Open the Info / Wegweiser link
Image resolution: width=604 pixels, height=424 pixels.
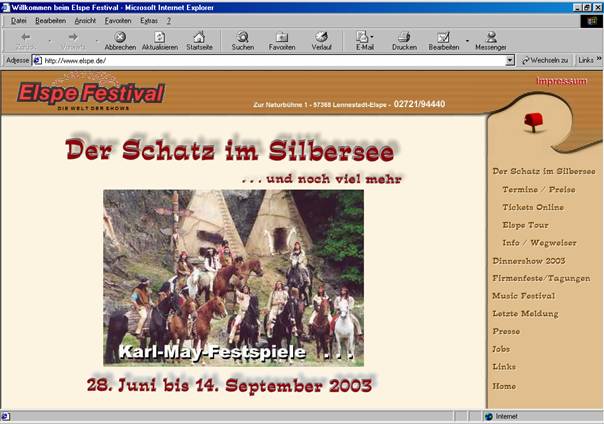[539, 243]
